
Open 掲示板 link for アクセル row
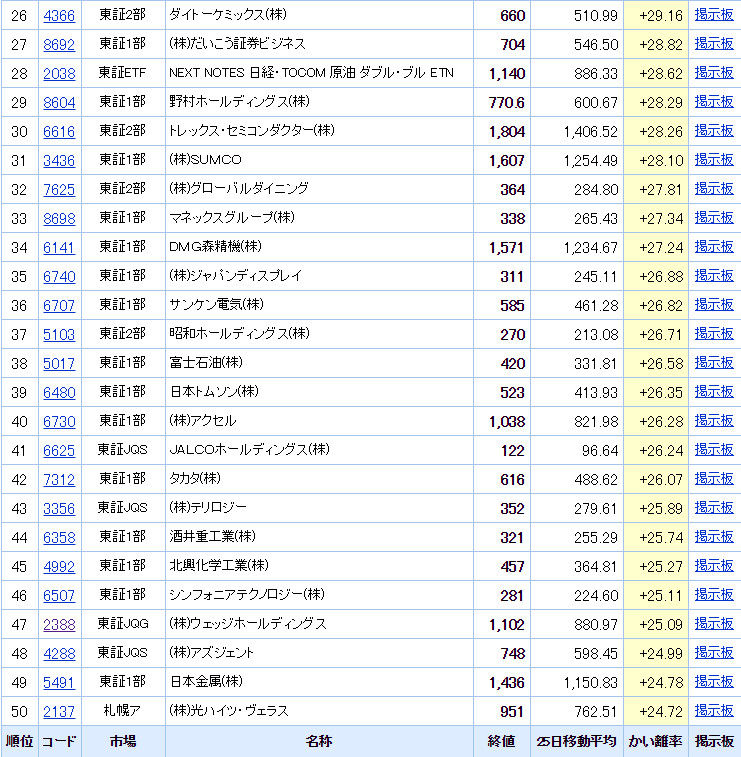714,421
